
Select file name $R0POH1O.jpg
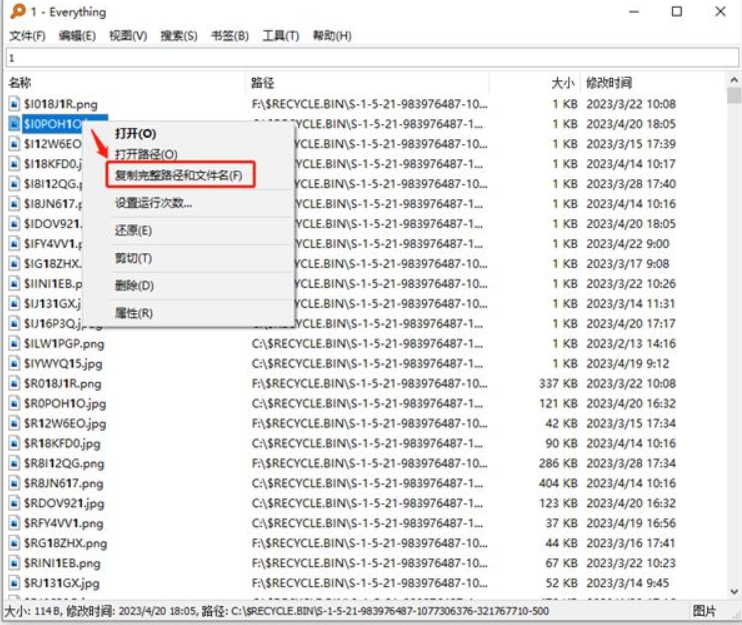(x=65, y=404)
